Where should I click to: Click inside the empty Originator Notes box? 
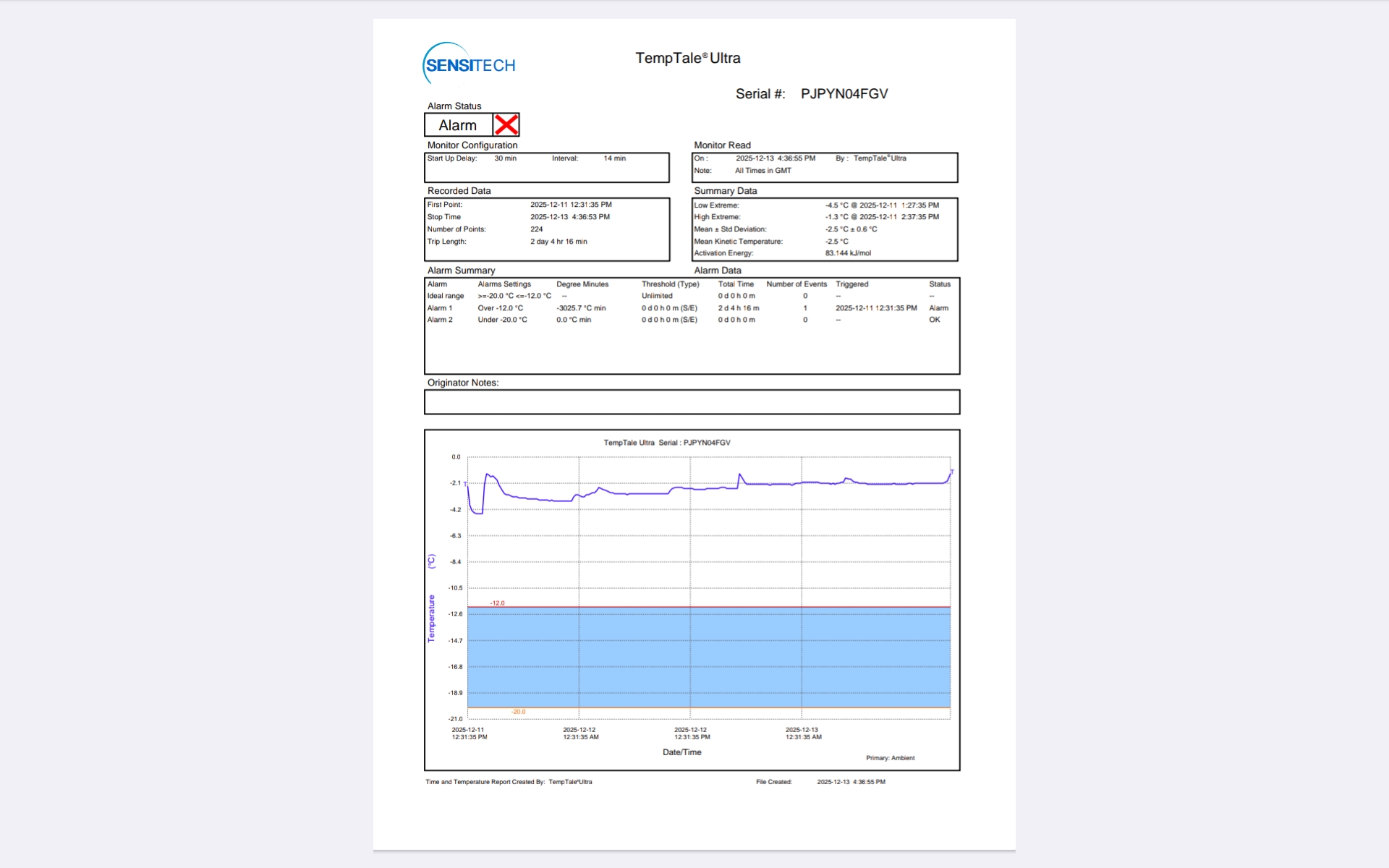tap(692, 402)
